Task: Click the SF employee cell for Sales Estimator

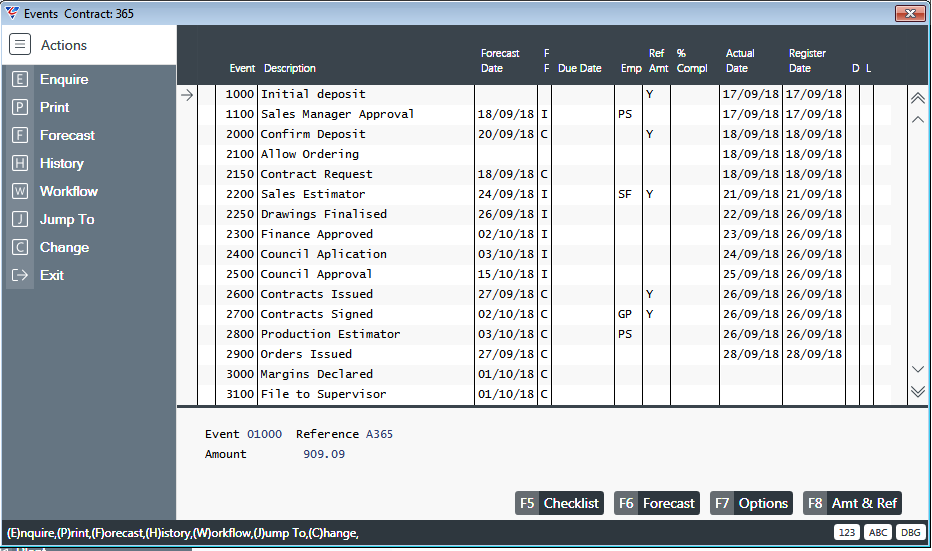Action: [625, 194]
